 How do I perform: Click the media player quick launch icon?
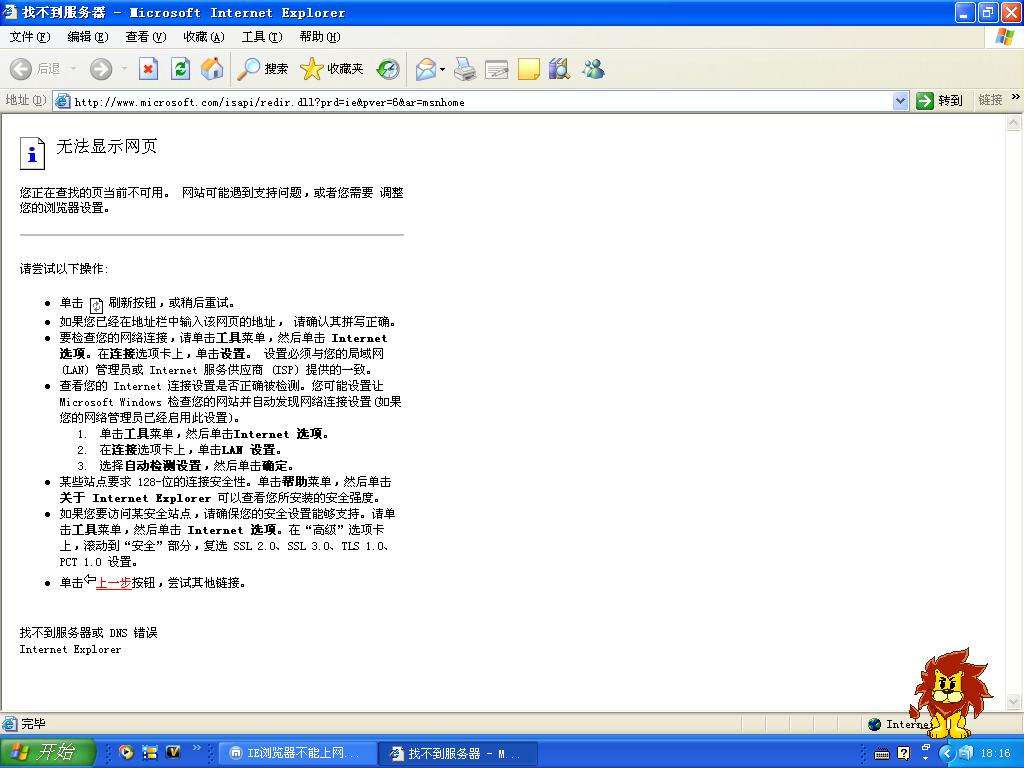coord(126,752)
